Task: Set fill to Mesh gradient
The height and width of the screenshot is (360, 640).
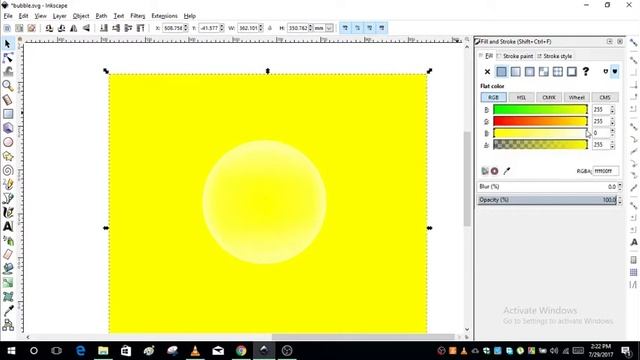Action: tap(544, 72)
